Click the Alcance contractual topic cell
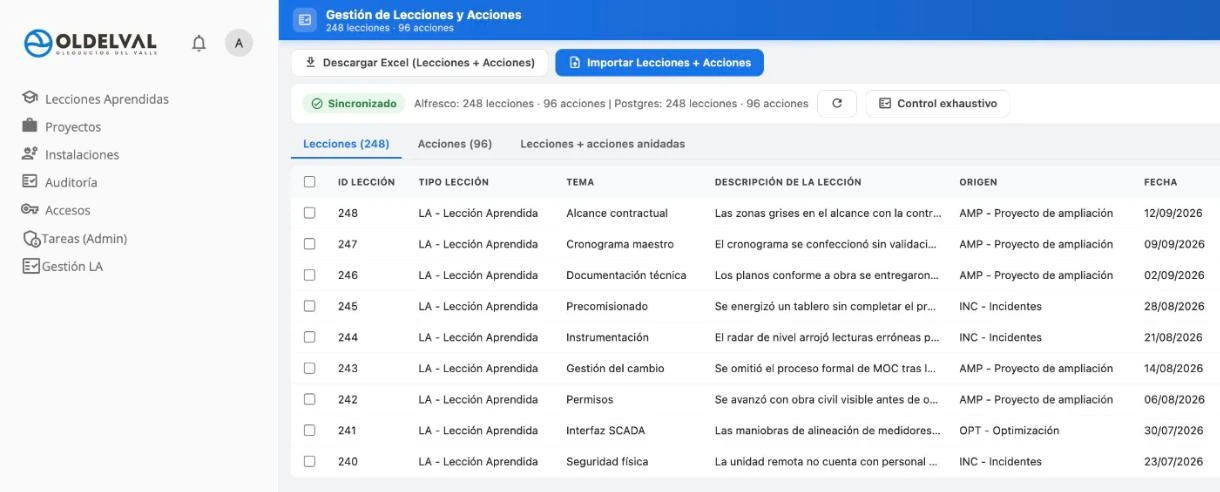Screen dimensions: 1220x492 click(617, 213)
